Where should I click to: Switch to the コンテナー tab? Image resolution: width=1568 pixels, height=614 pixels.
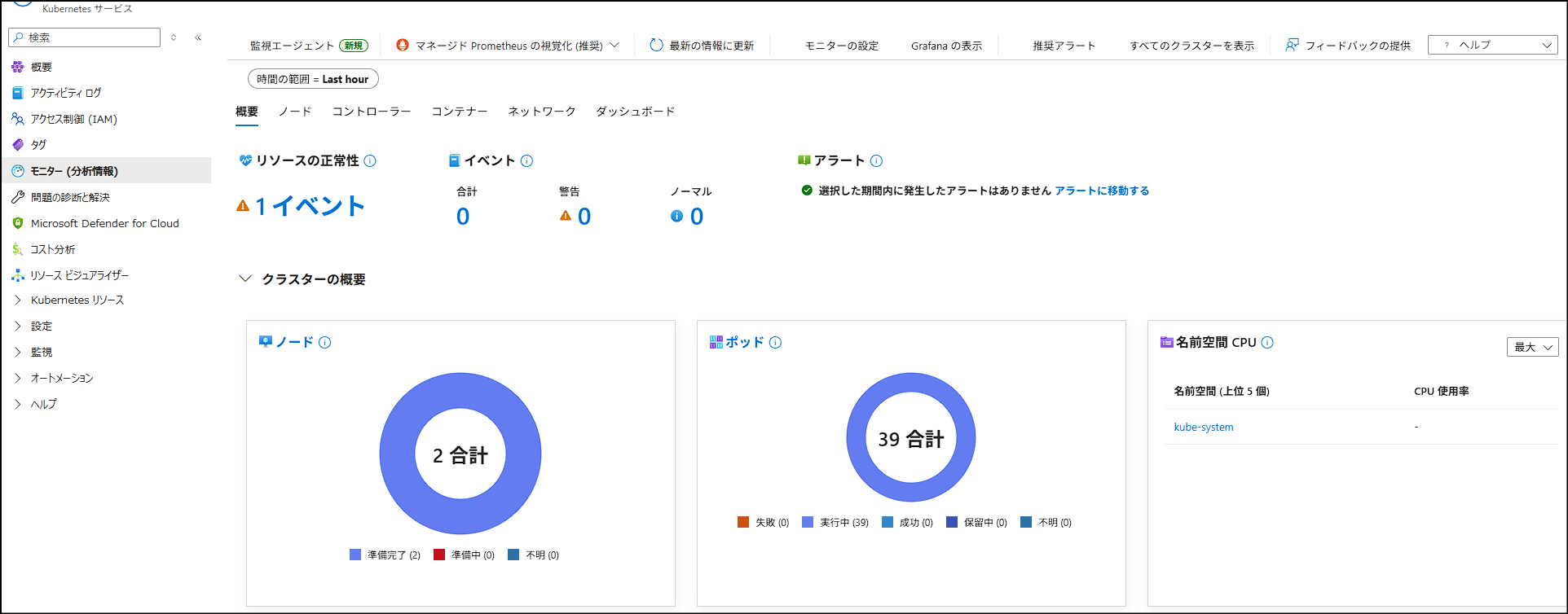460,112
